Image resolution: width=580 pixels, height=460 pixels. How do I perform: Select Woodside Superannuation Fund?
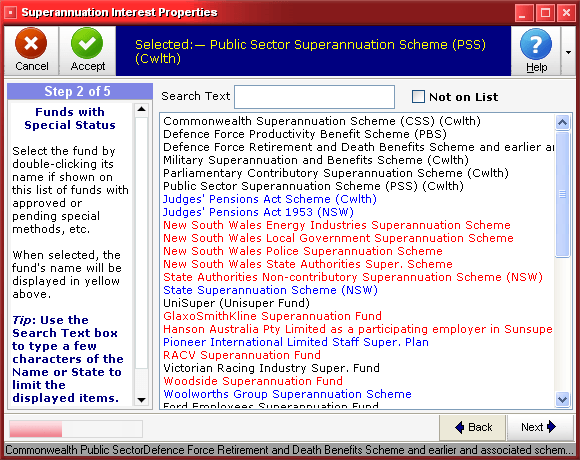tap(253, 381)
